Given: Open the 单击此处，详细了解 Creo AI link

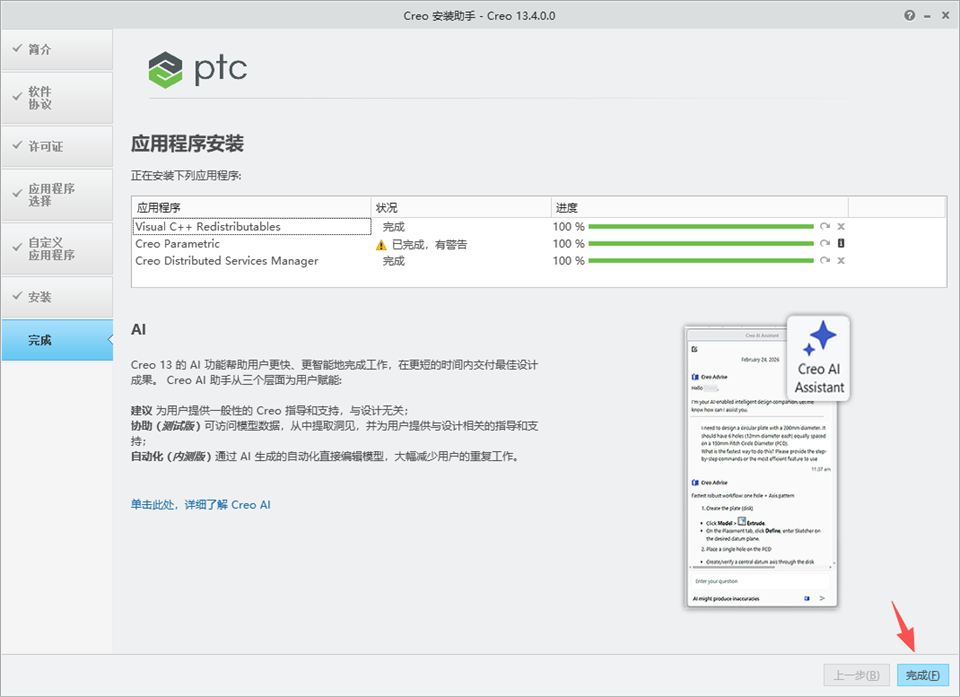Looking at the screenshot, I should point(200,505).
